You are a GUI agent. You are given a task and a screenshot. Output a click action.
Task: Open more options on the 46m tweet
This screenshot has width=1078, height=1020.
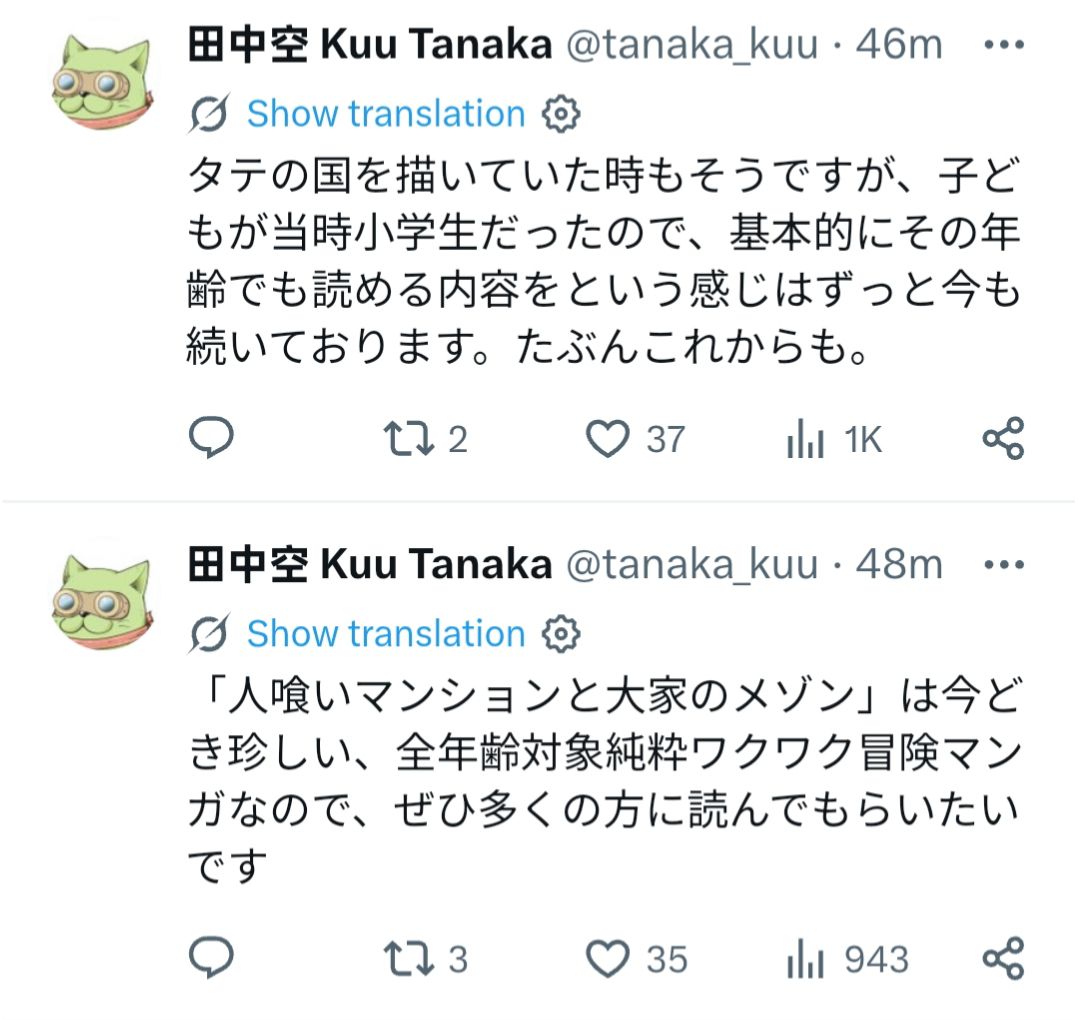tap(1004, 45)
